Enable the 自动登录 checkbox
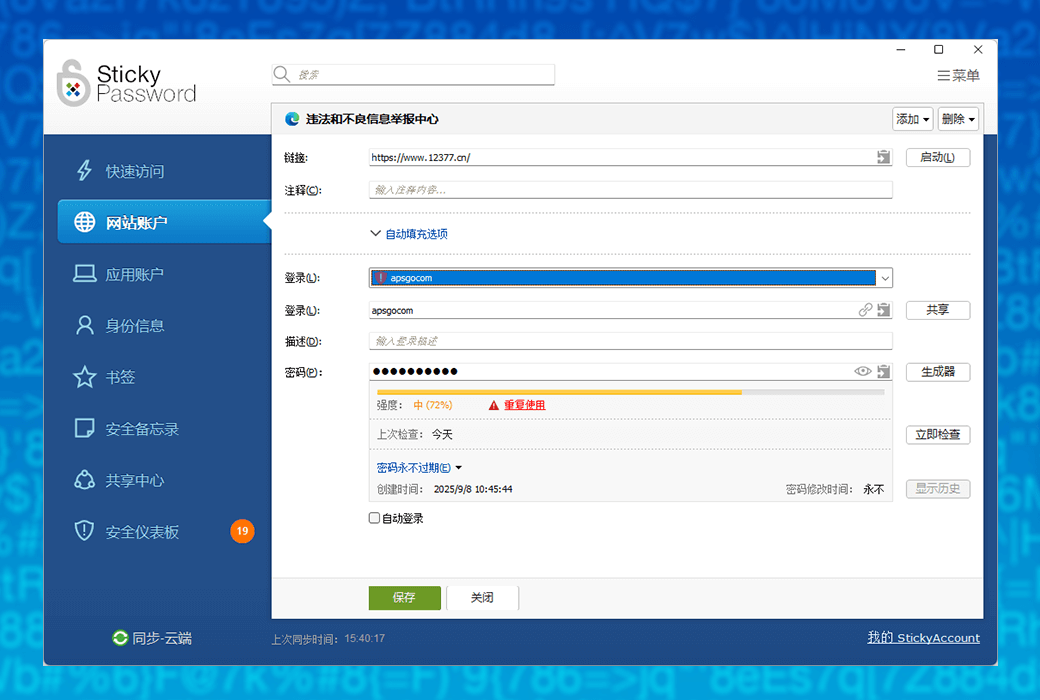Screen dimensions: 1040x700 pyautogui.click(x=374, y=518)
